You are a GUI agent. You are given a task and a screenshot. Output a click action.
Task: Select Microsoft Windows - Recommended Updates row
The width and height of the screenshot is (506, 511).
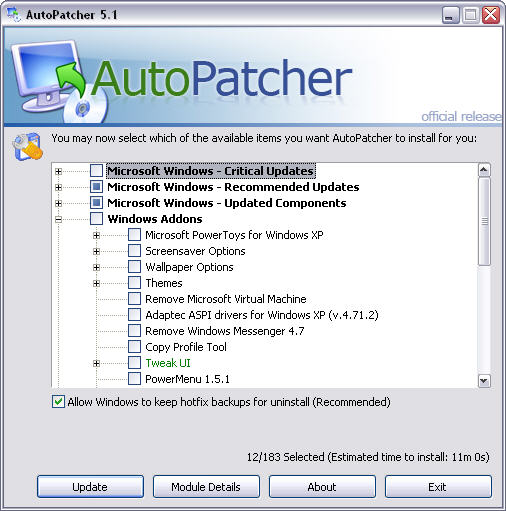tap(233, 187)
